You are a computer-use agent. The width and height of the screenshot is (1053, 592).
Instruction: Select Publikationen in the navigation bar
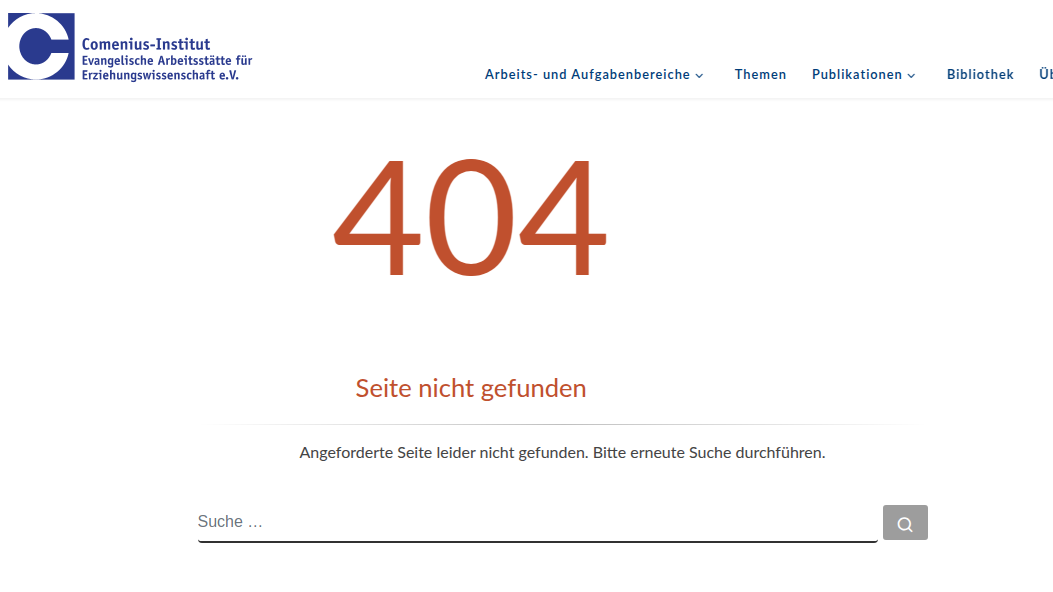point(856,74)
